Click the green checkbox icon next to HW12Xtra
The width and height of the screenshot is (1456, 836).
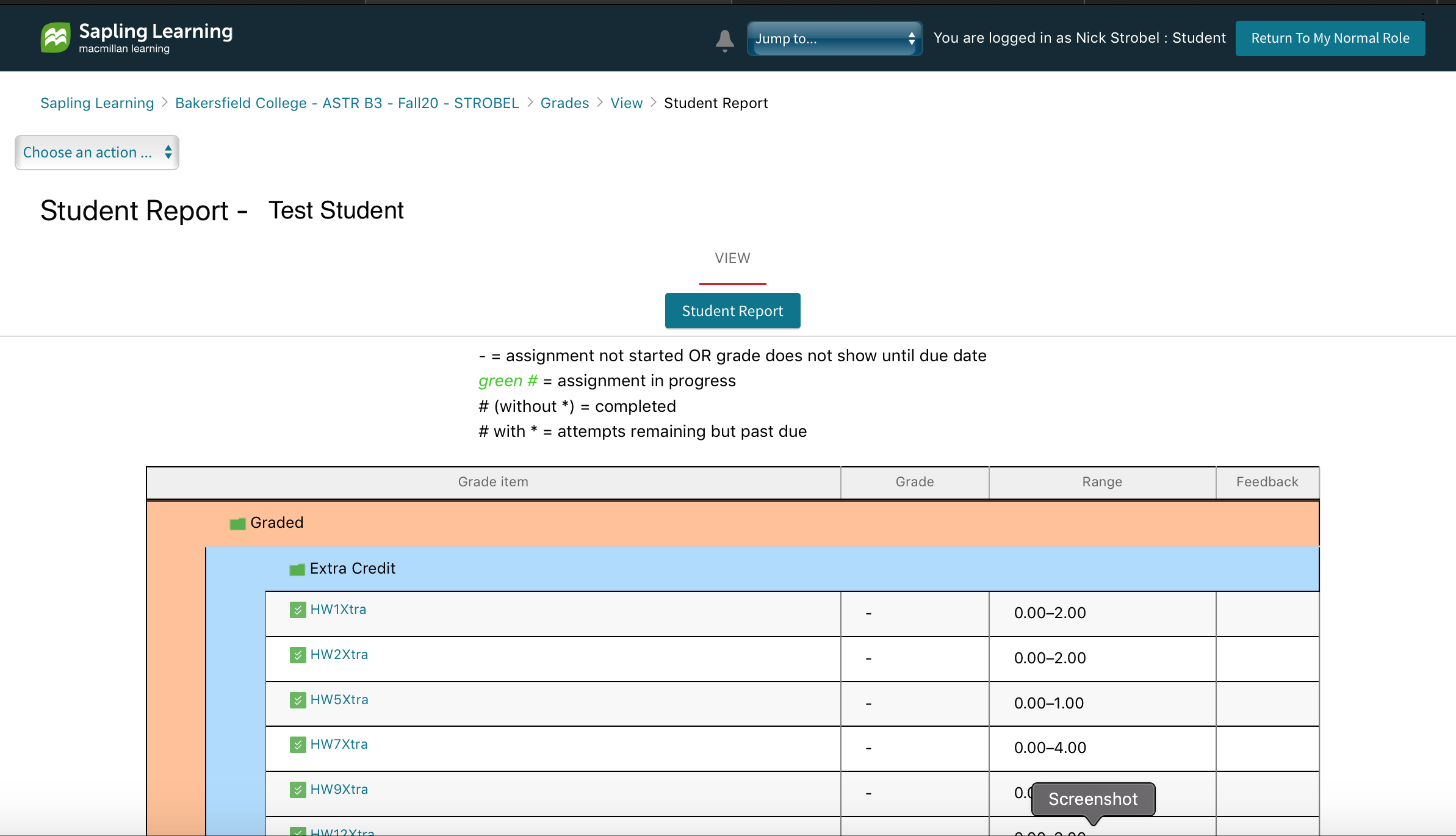[298, 831]
